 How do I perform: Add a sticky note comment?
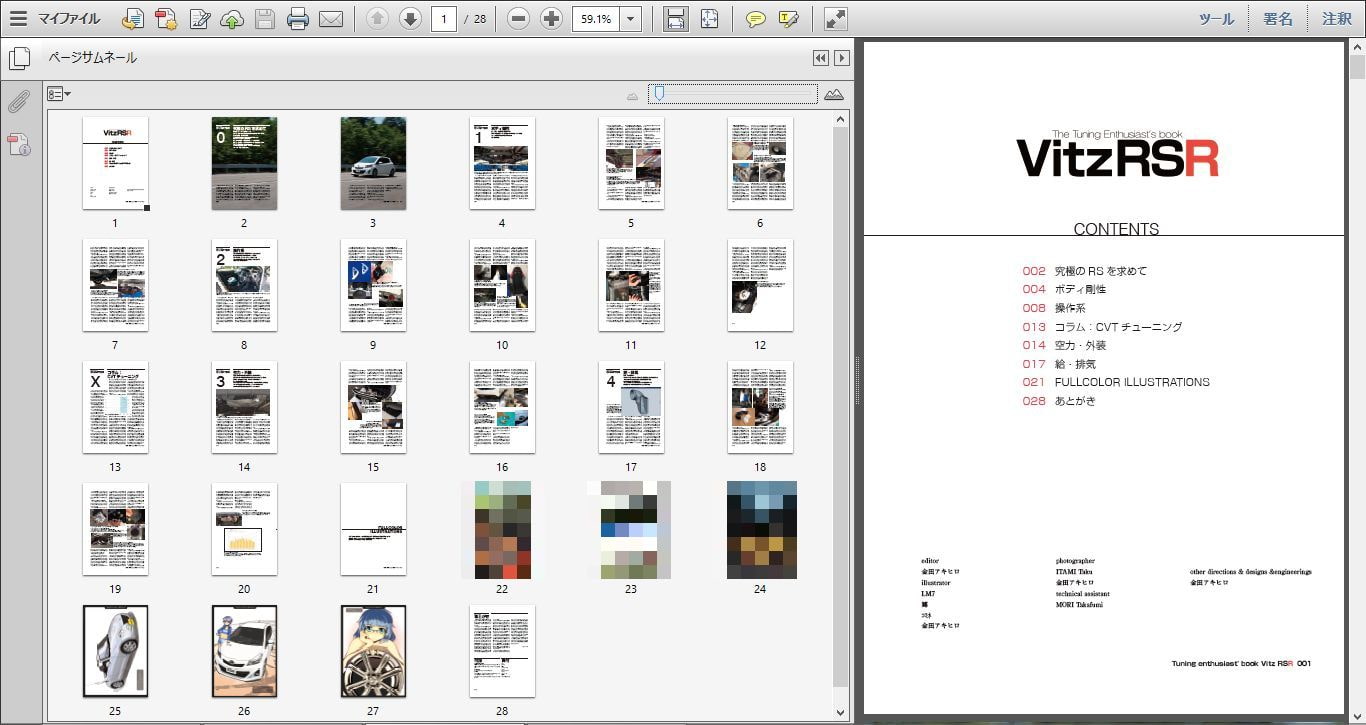pyautogui.click(x=755, y=18)
